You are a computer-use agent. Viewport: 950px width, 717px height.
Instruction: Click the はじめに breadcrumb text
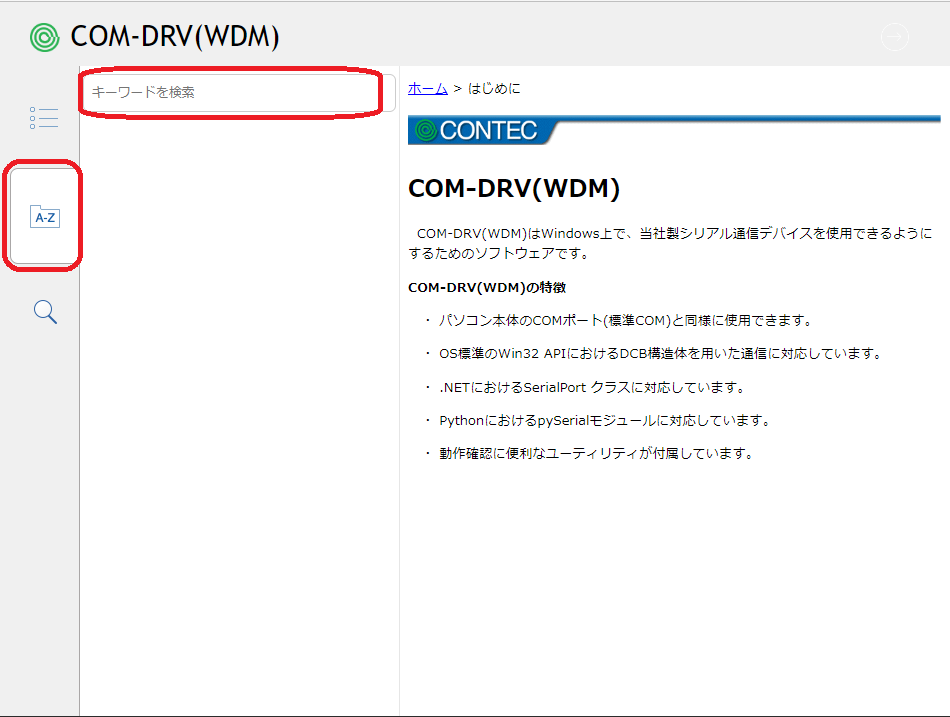point(494,88)
